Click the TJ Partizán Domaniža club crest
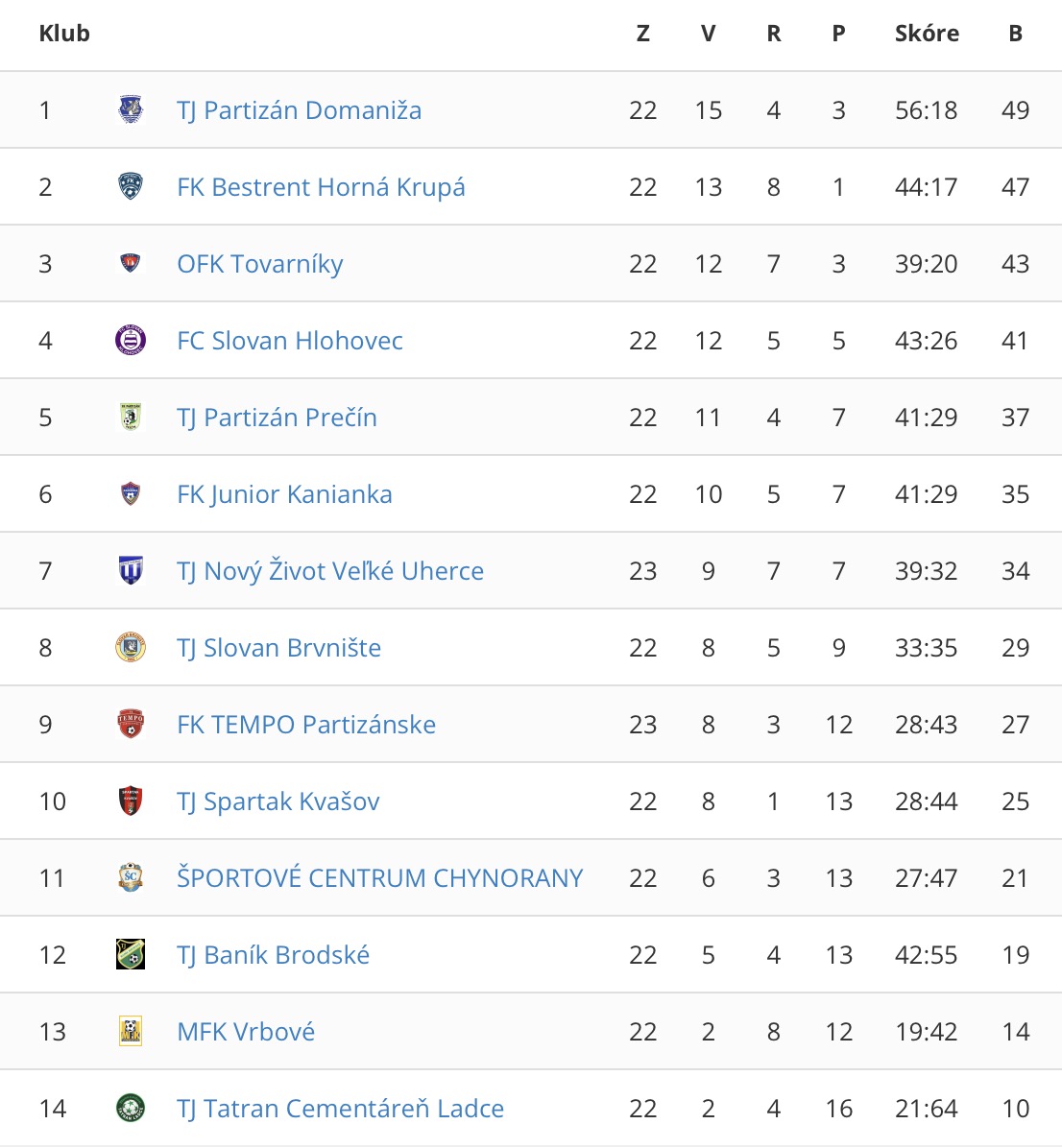This screenshot has width=1062, height=1148. coord(131,109)
